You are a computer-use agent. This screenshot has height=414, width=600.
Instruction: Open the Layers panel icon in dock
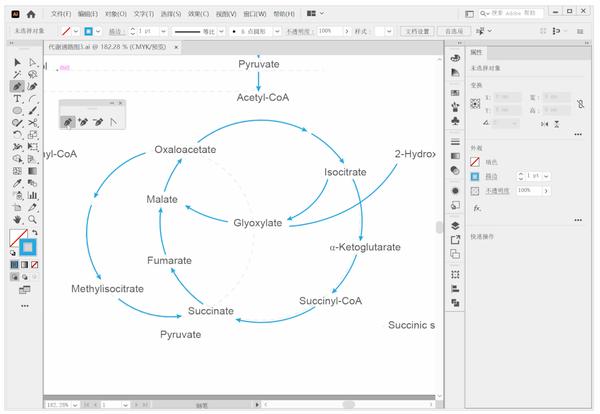click(455, 226)
